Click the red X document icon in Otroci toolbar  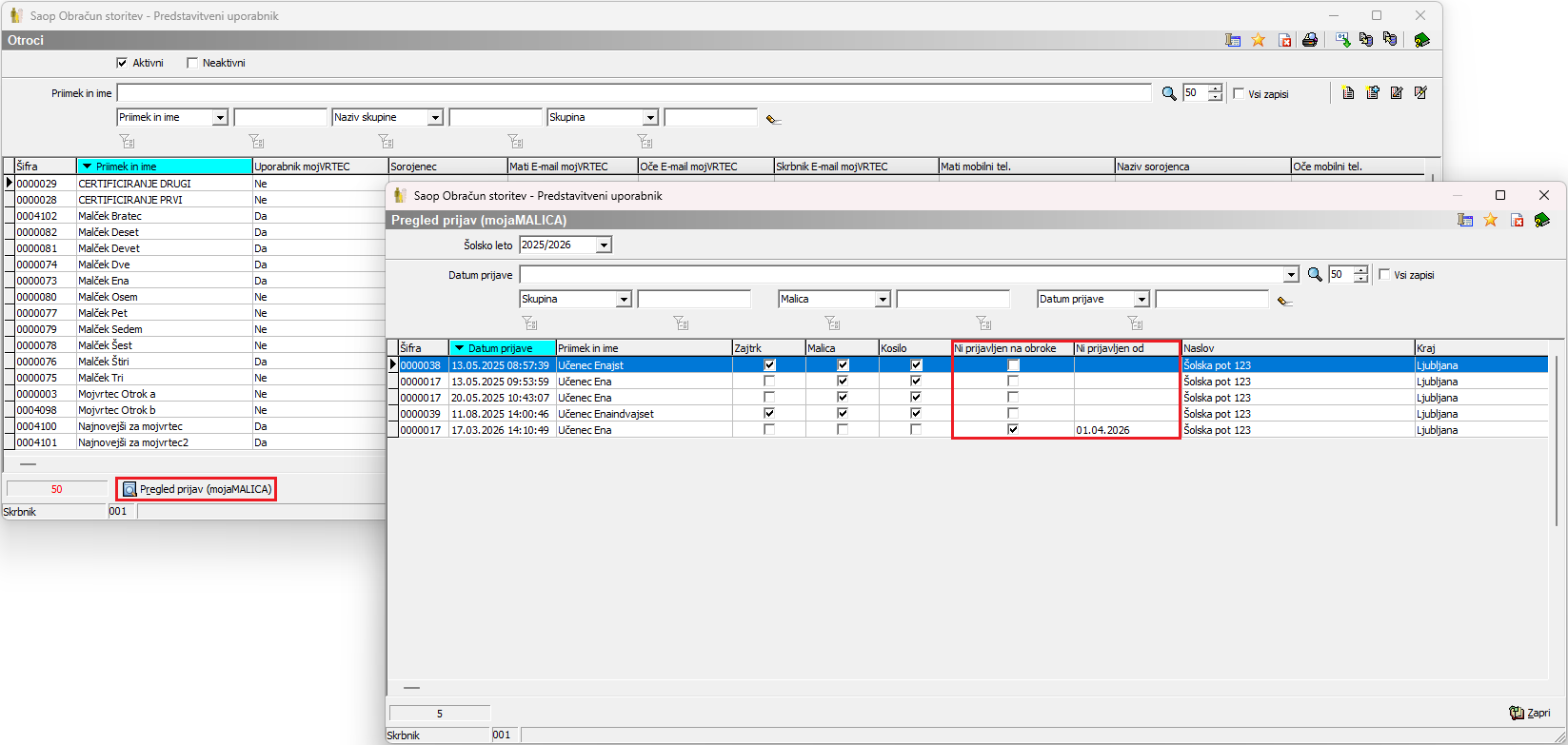1284,40
